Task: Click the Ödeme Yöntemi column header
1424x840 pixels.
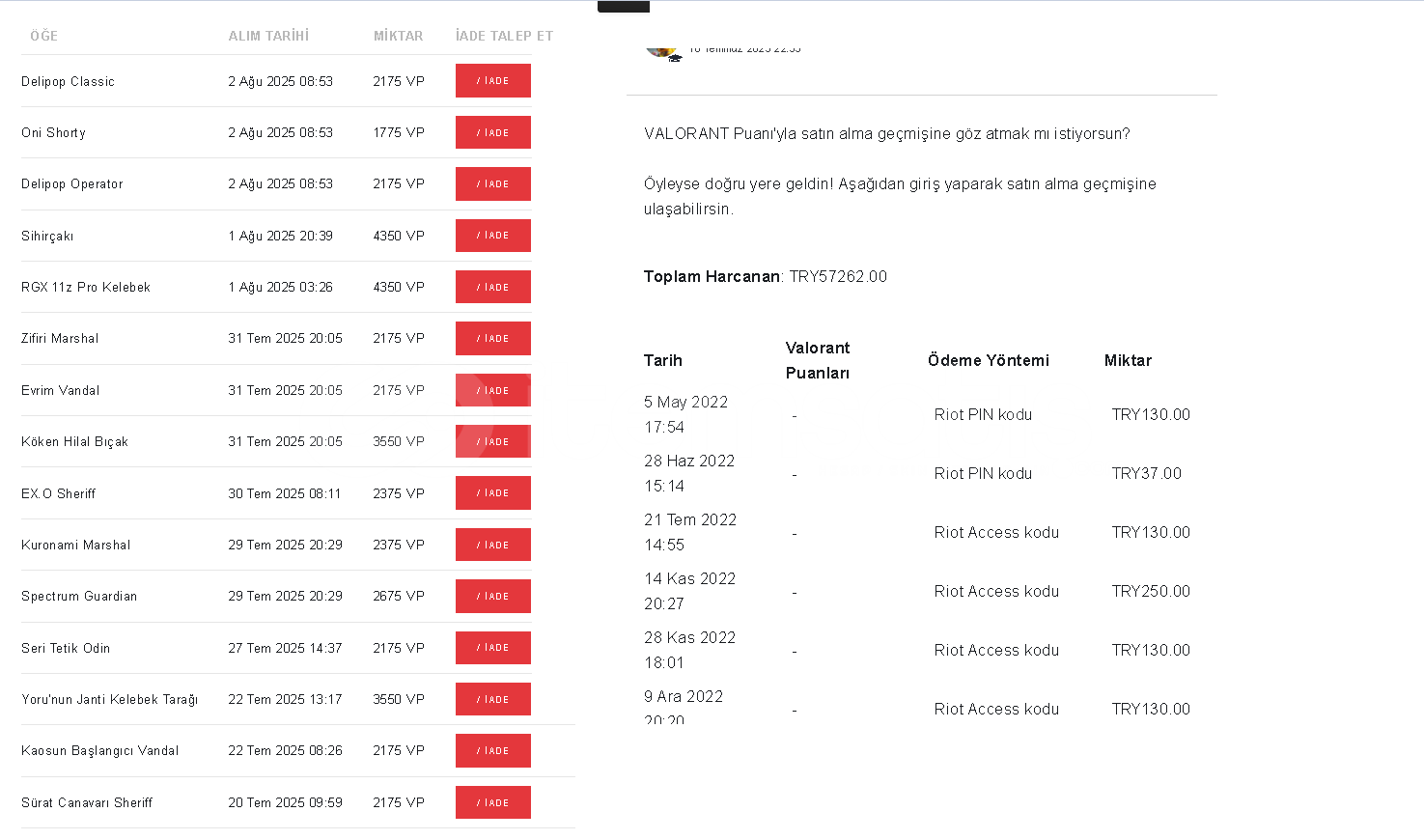Action: (989, 360)
